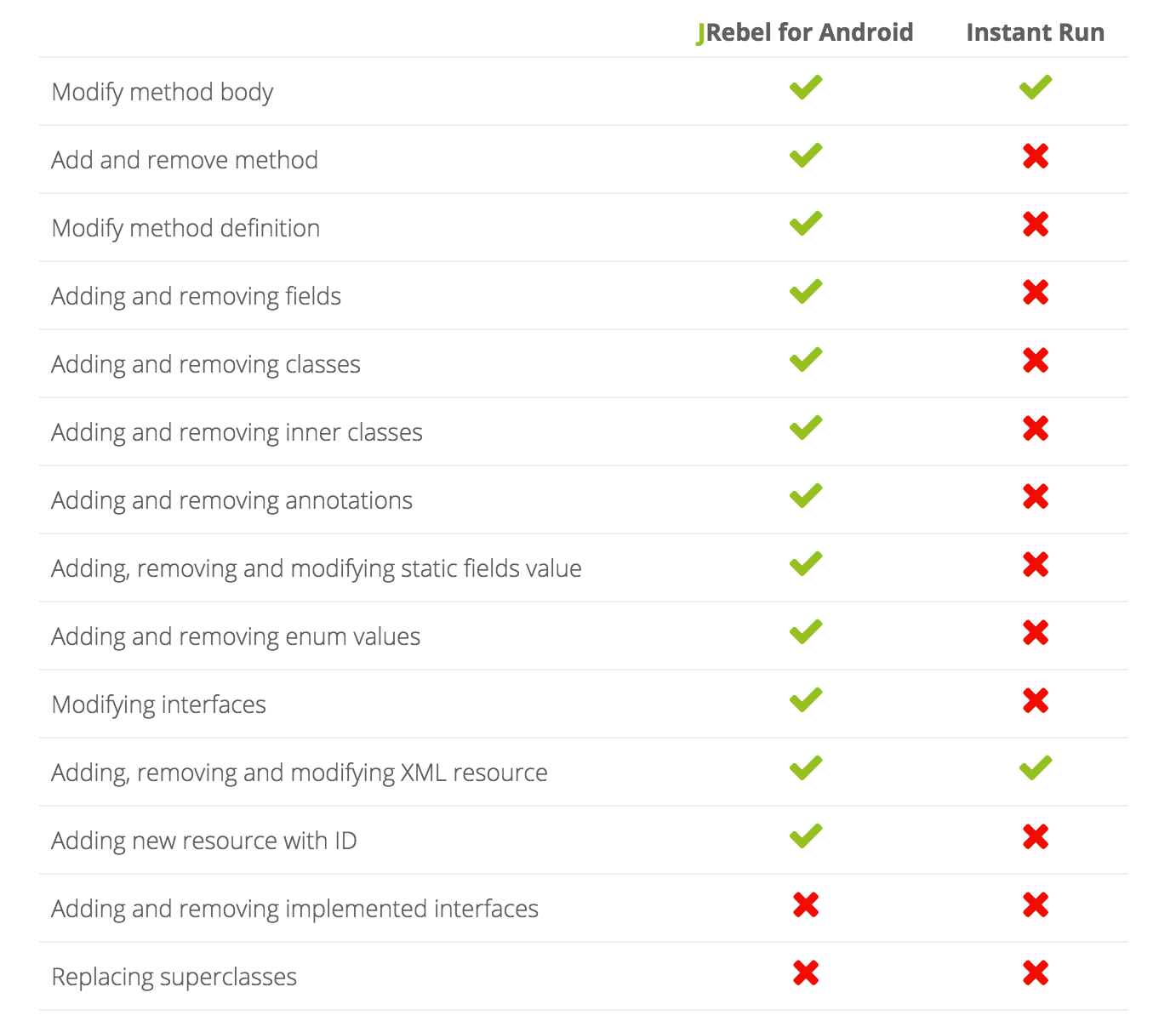The width and height of the screenshot is (1176, 1021).
Task: Click the Replacing superclasses row label
Action: pyautogui.click(x=174, y=977)
